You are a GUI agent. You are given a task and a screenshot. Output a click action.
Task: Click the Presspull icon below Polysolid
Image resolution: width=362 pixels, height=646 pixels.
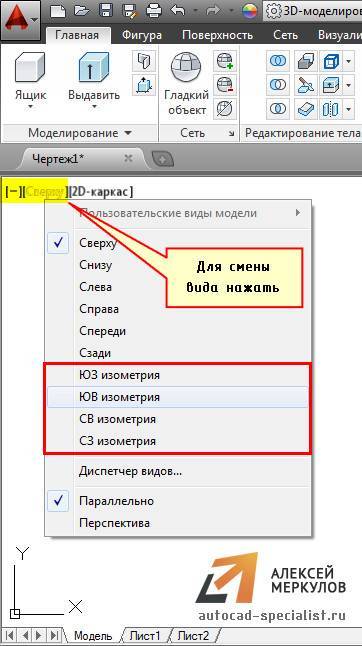[x=144, y=86]
